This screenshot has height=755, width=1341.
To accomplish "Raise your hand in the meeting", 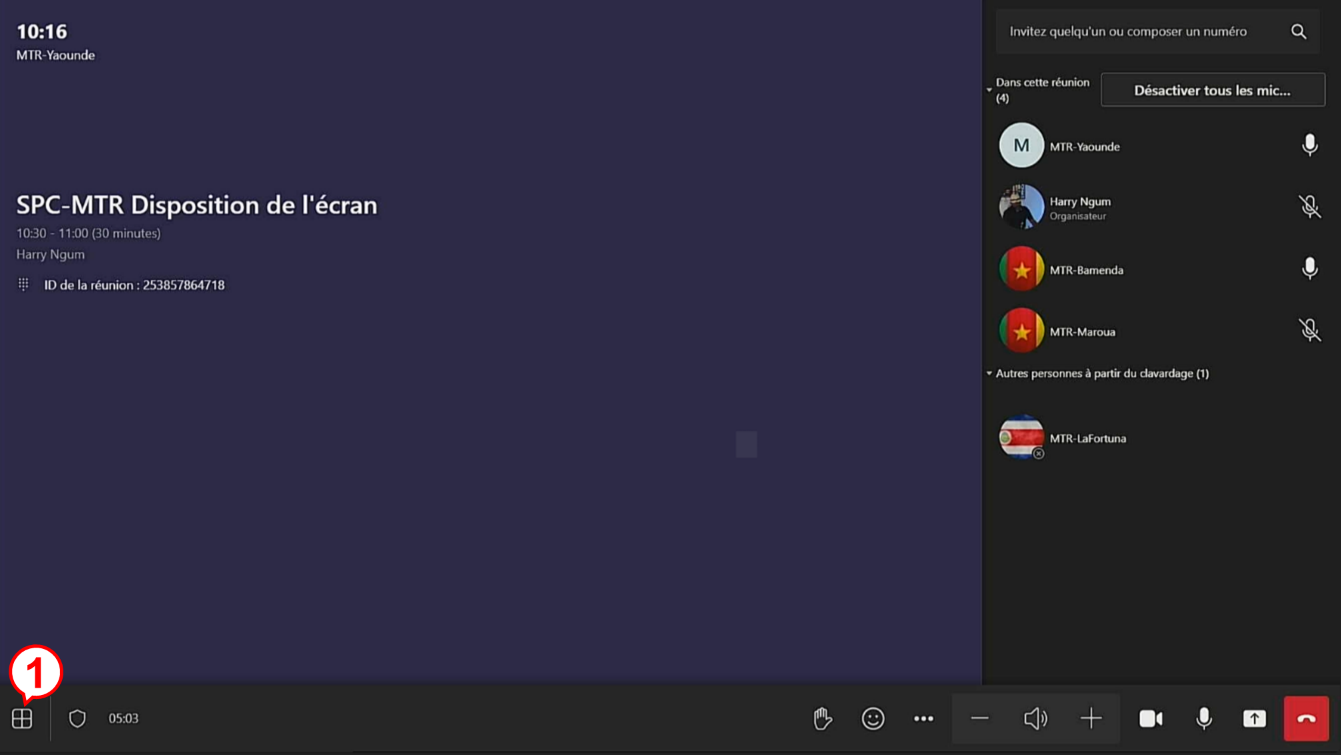I will [x=822, y=718].
